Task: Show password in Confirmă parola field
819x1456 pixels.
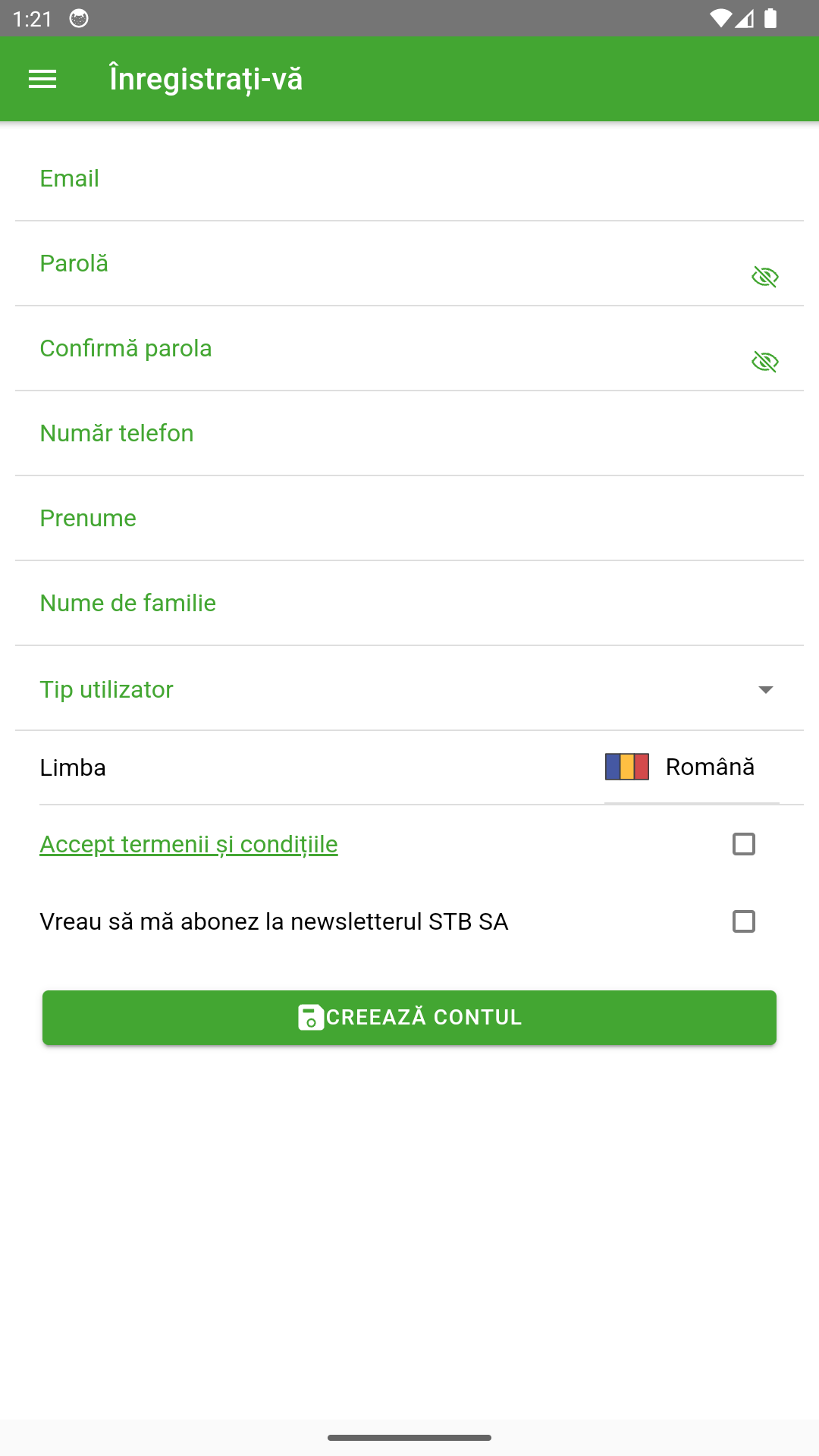Action: (765, 362)
